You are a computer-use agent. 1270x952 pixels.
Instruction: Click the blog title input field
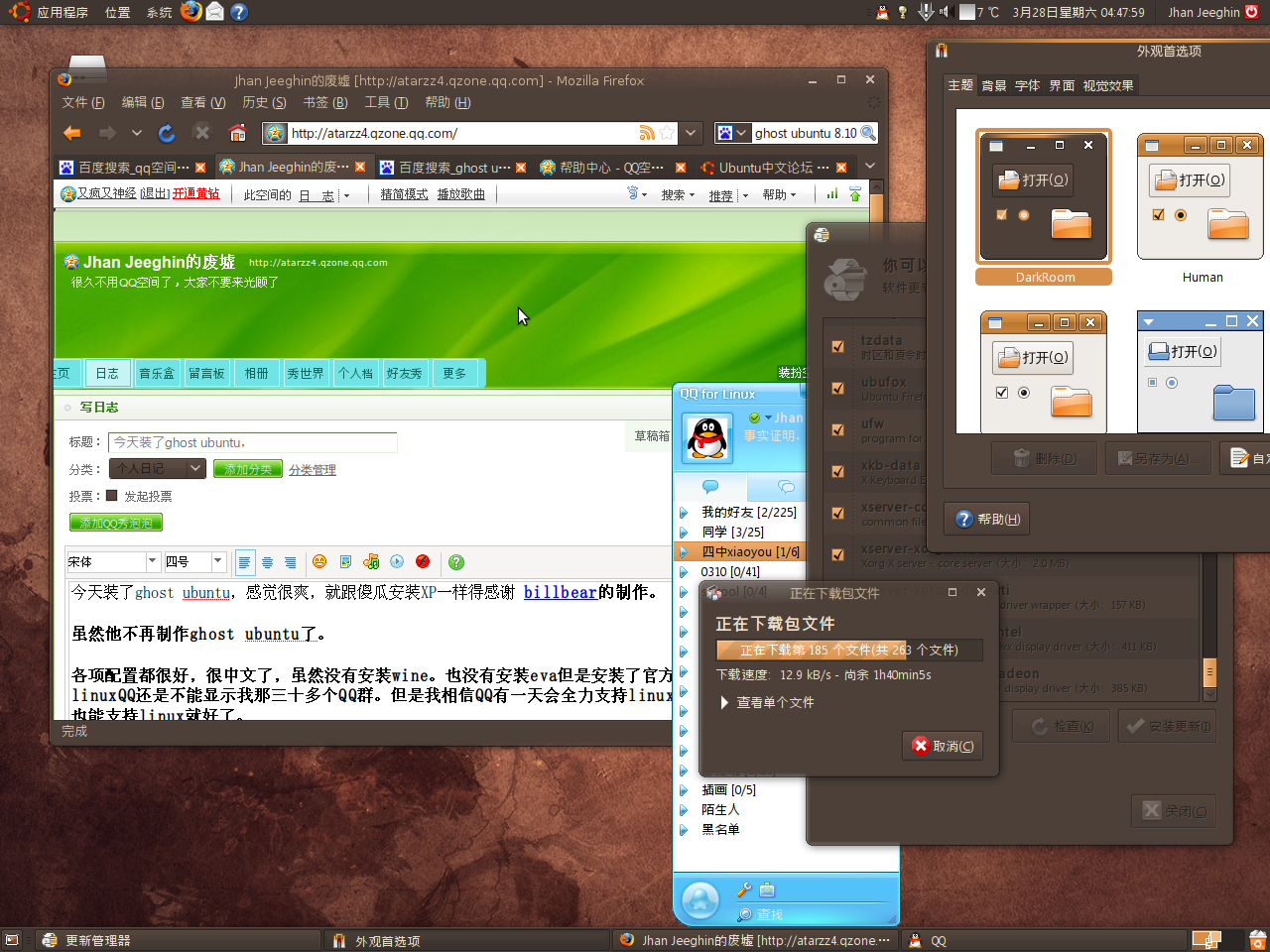[252, 442]
